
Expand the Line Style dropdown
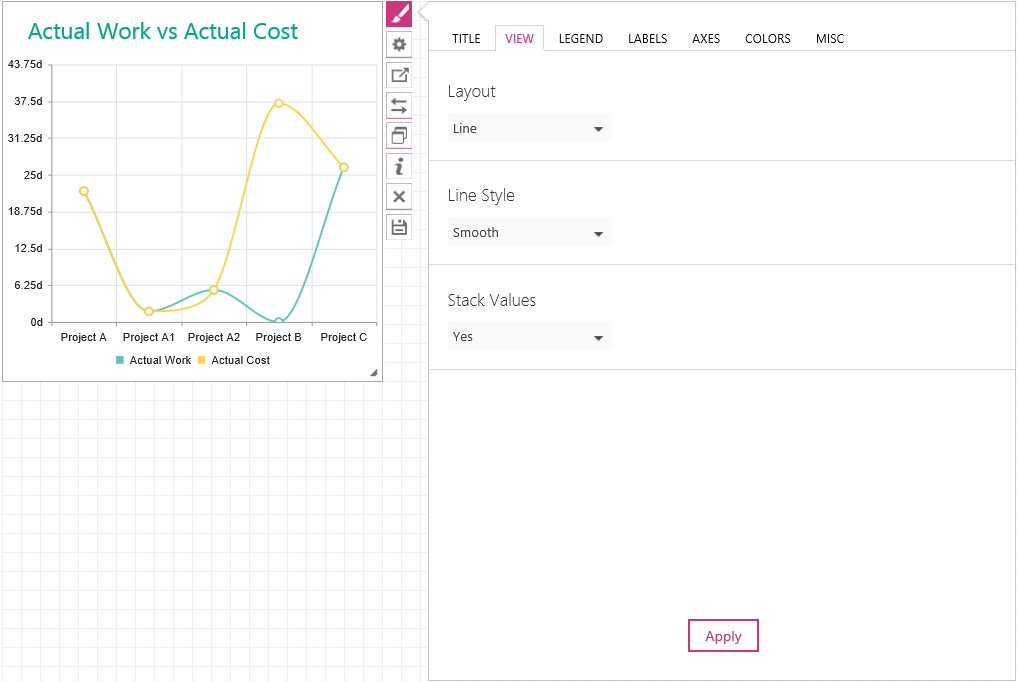pos(529,232)
